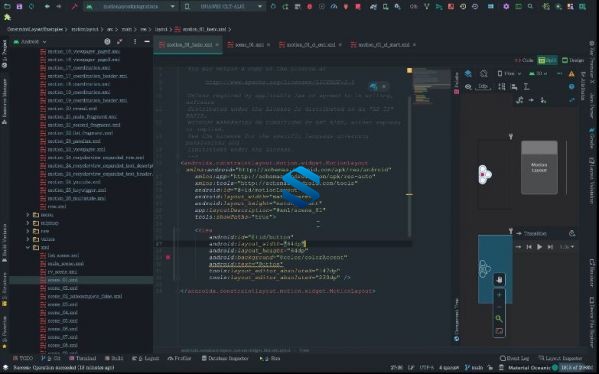Expand the values folder in project tree

[x=28, y=239]
